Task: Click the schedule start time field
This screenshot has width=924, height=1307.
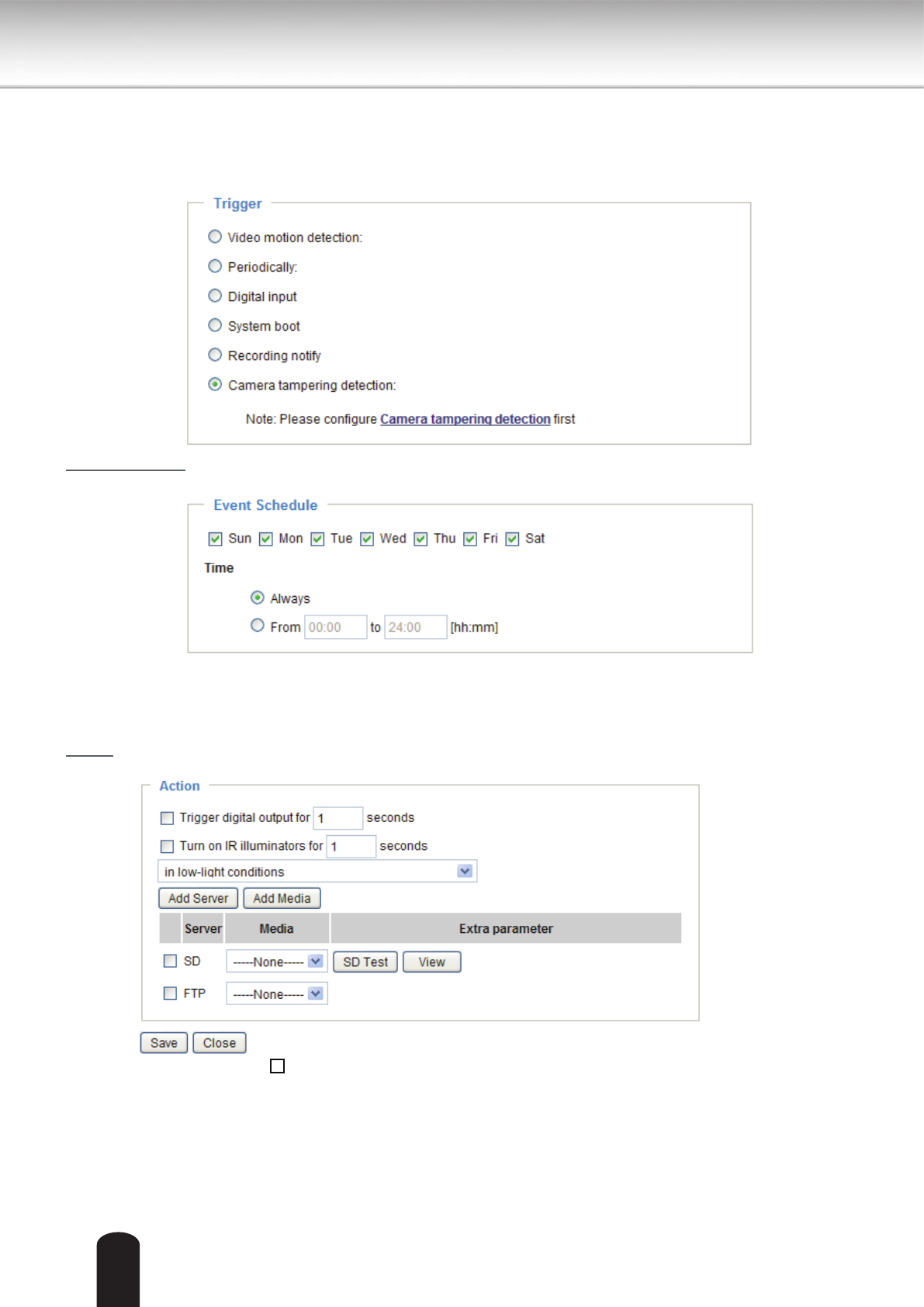Action: (x=335, y=627)
